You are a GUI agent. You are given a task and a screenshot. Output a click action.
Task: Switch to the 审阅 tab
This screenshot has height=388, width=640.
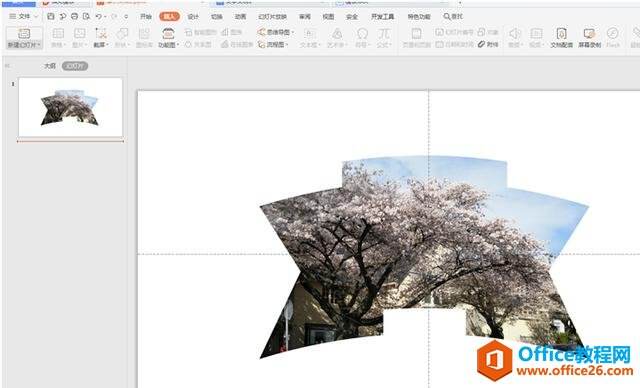tap(304, 16)
